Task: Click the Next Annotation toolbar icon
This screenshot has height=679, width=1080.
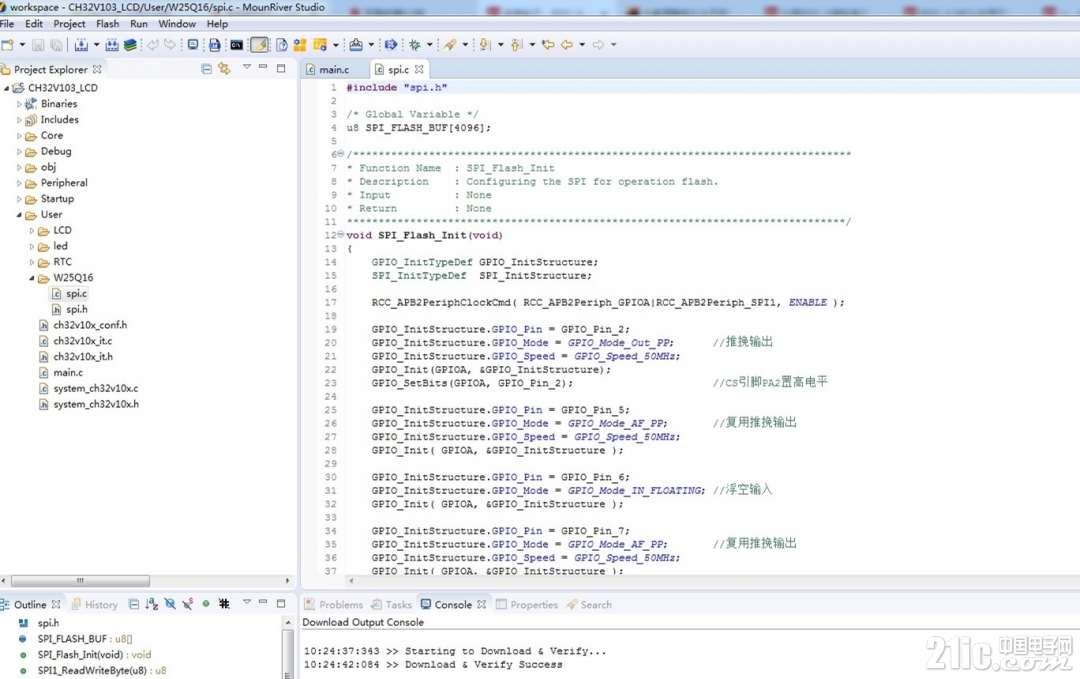Action: (485, 45)
